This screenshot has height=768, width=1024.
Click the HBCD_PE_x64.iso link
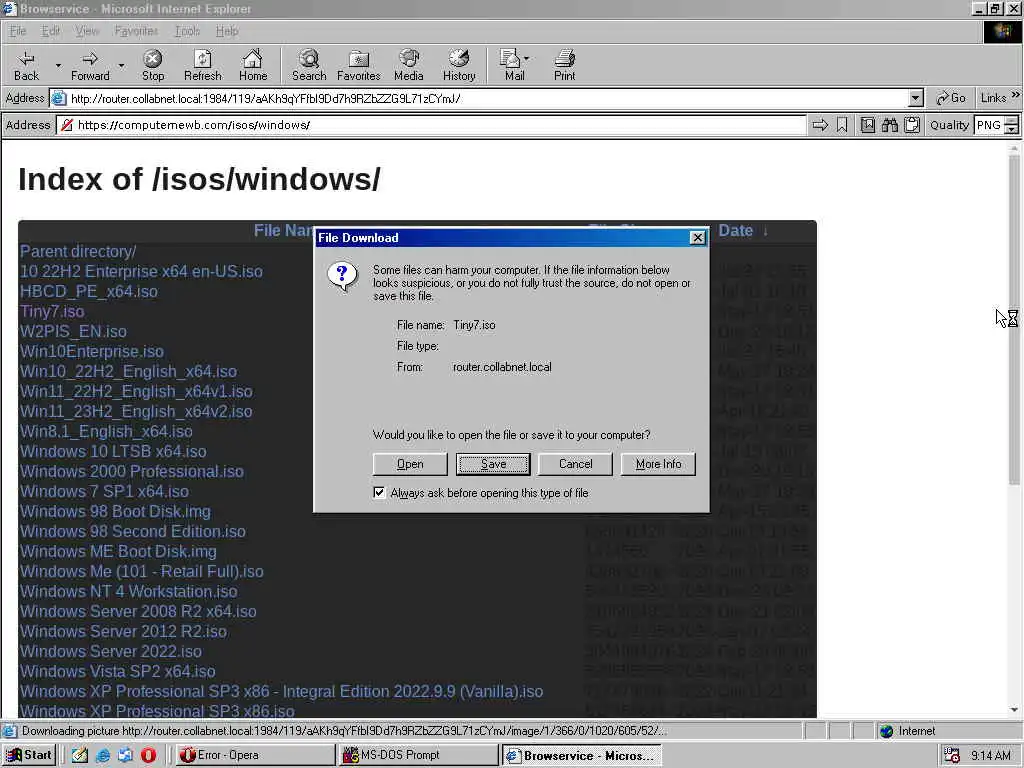89,291
